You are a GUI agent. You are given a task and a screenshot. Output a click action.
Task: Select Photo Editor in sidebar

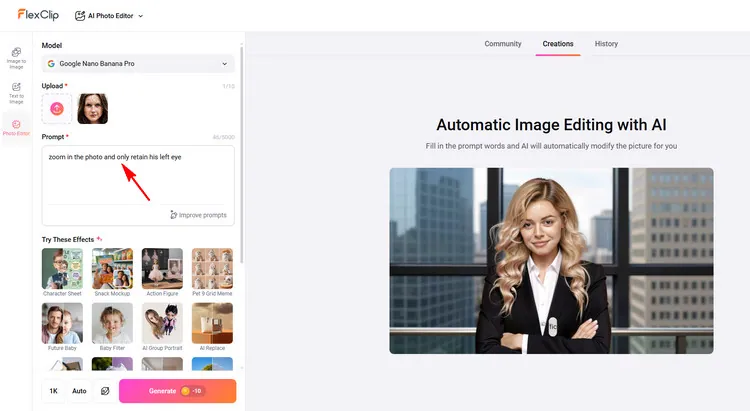click(x=16, y=128)
